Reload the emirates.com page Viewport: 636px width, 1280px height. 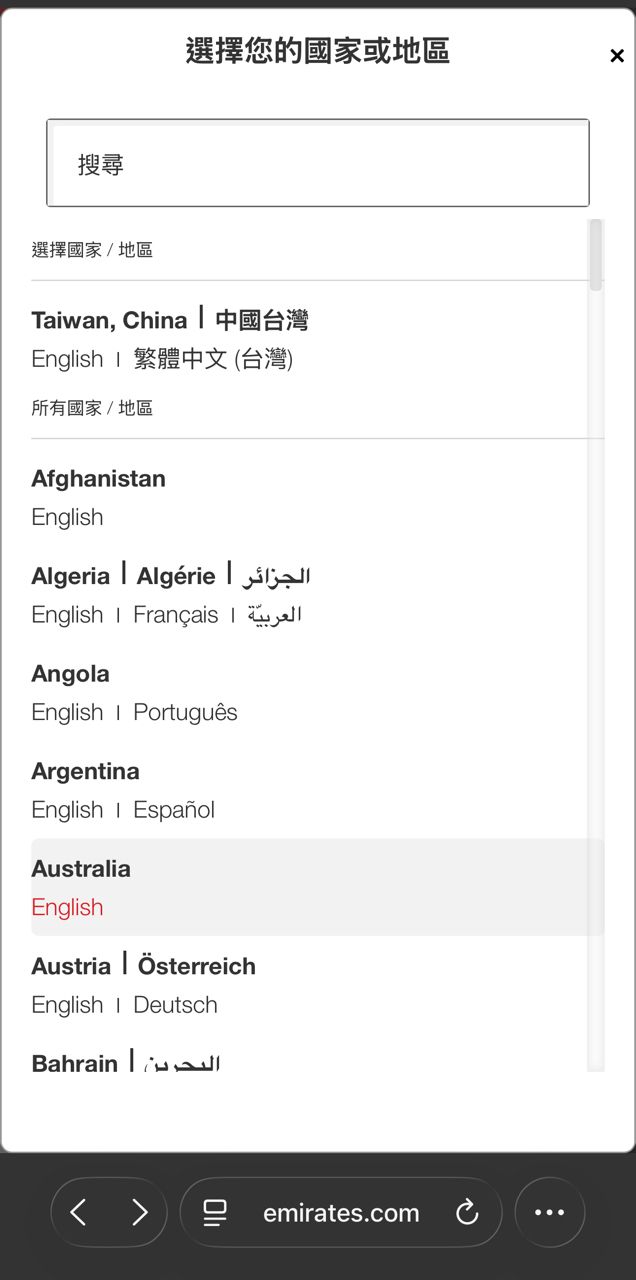467,1213
